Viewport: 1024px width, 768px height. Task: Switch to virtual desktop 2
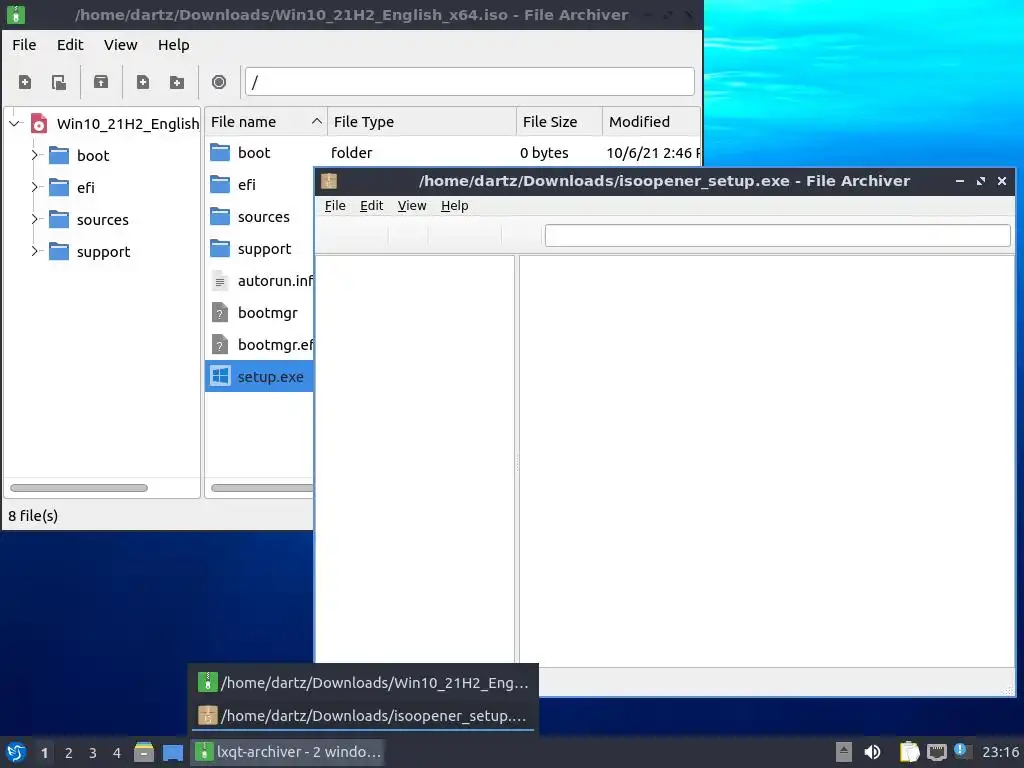[x=69, y=753]
